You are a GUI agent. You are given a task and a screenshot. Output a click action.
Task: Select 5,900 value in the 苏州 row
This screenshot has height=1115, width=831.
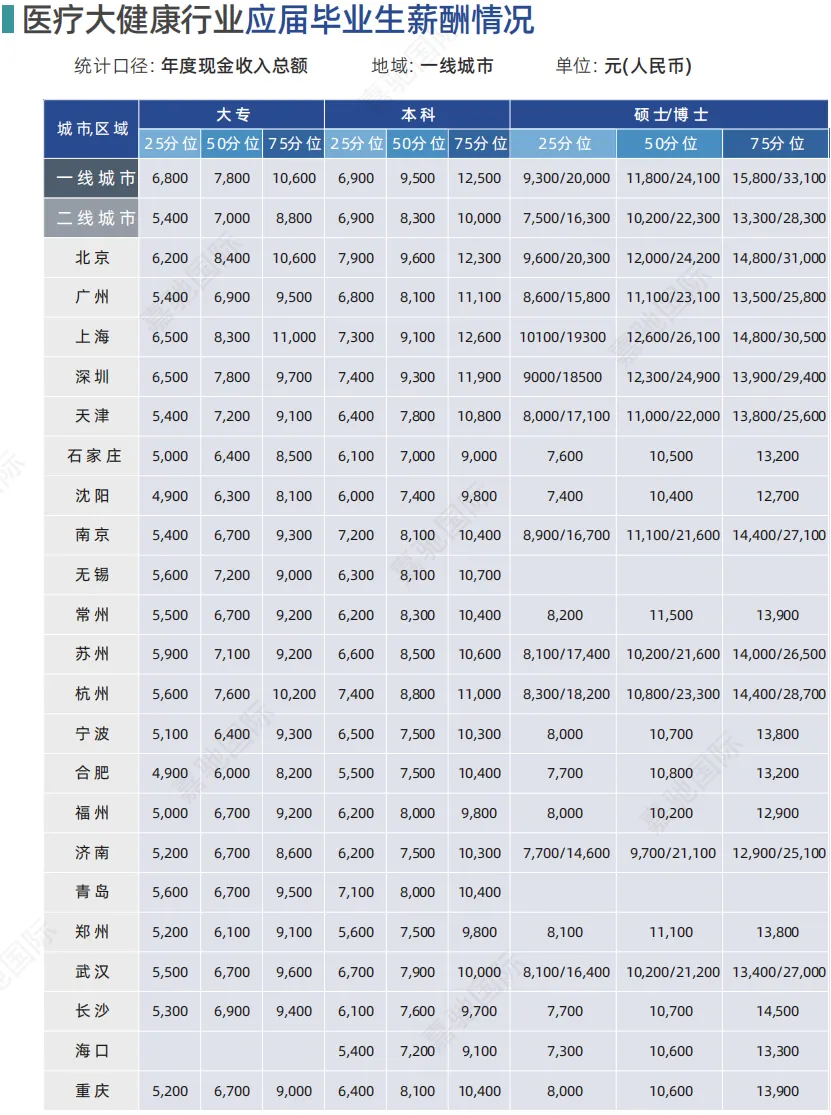coord(170,653)
